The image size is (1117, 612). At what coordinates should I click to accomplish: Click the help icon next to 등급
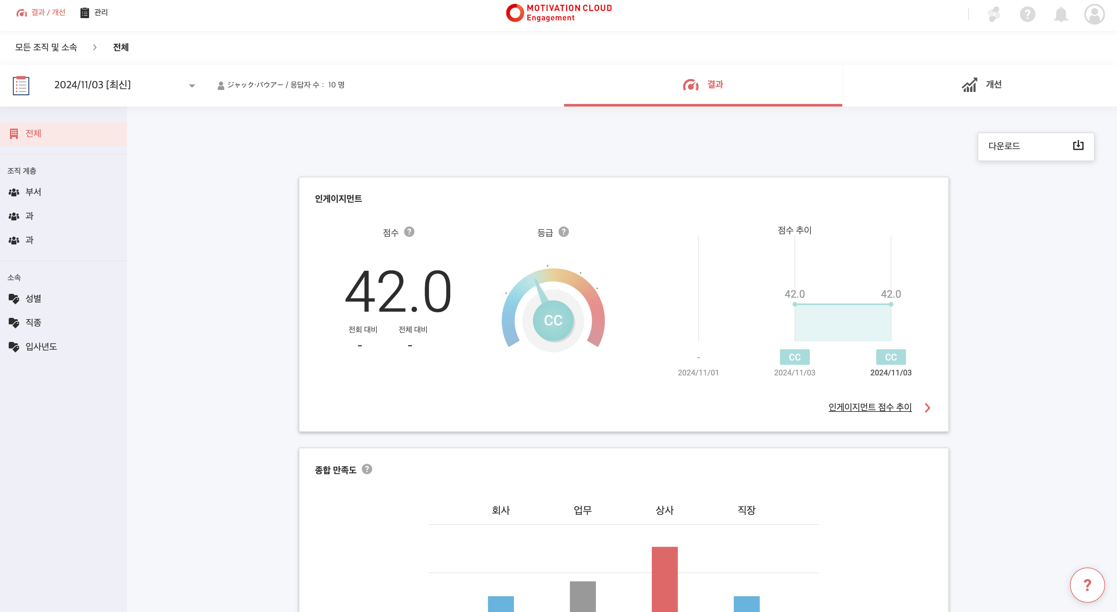pyautogui.click(x=564, y=232)
